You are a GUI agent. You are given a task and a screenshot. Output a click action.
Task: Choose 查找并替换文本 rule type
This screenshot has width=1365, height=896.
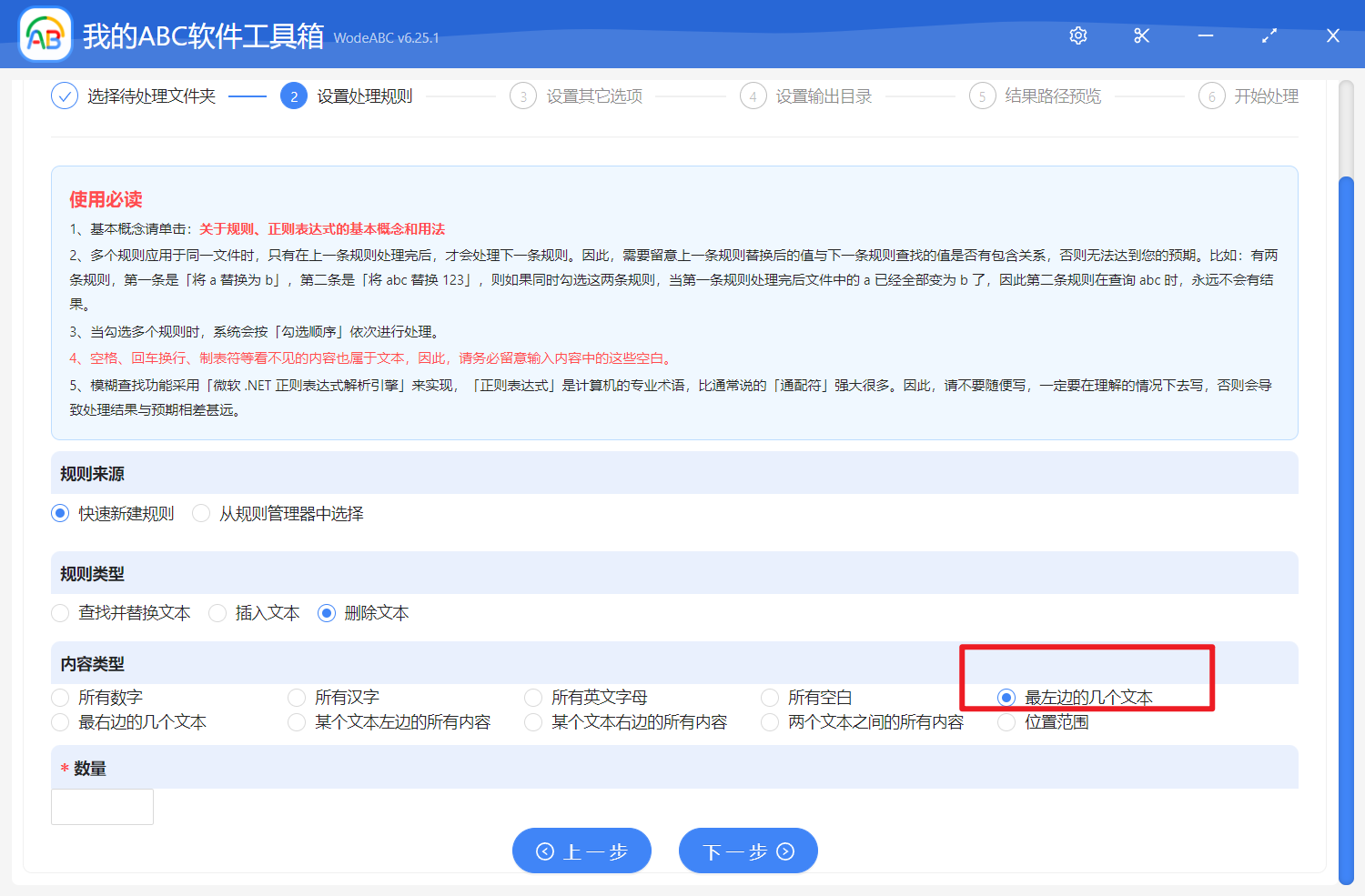coord(60,613)
